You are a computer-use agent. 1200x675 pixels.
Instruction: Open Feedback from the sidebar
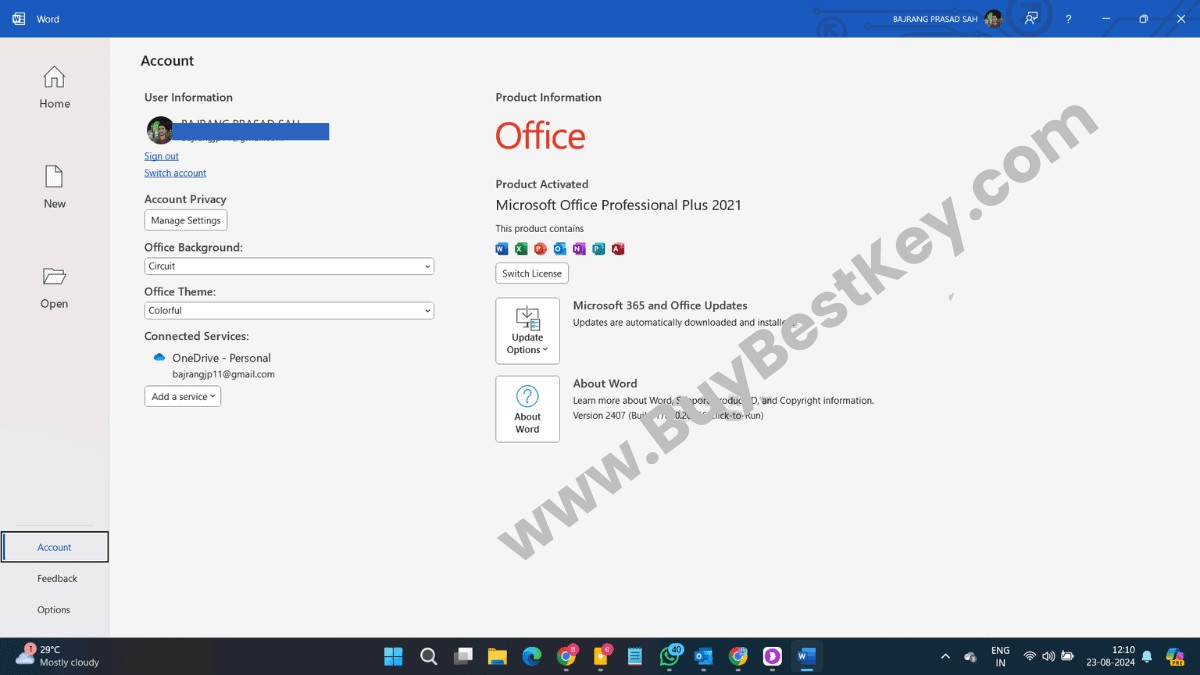pyautogui.click(x=57, y=578)
